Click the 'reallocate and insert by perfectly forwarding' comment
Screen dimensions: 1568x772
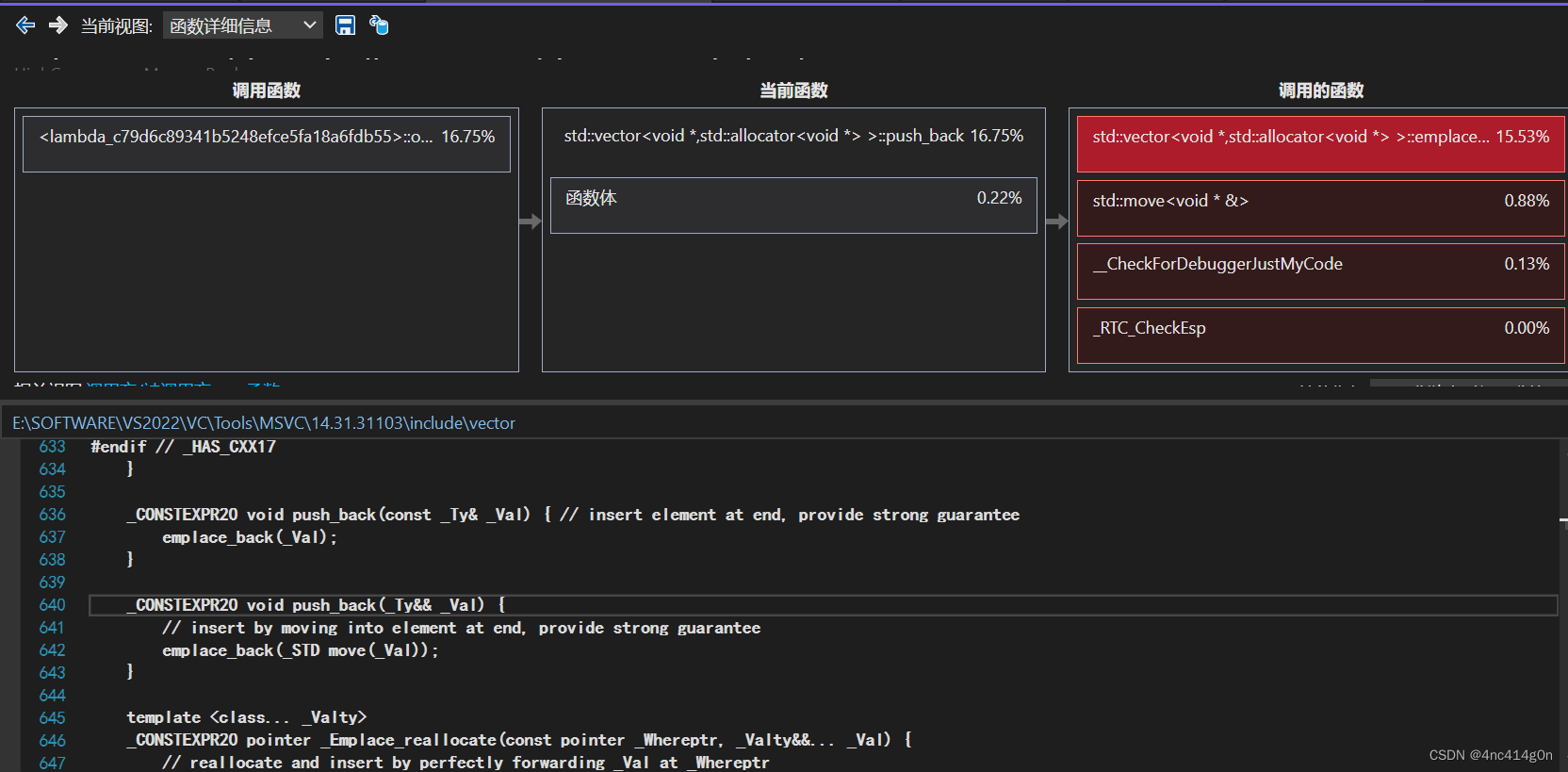465,763
